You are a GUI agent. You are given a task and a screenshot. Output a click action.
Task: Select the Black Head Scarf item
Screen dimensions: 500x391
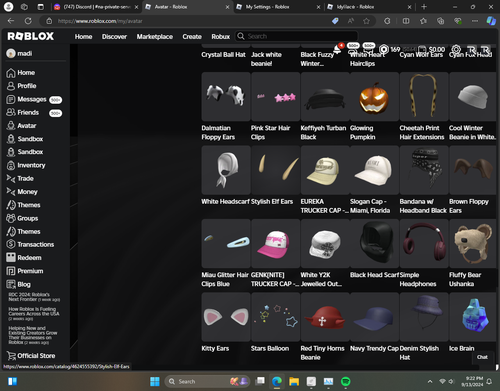374,249
